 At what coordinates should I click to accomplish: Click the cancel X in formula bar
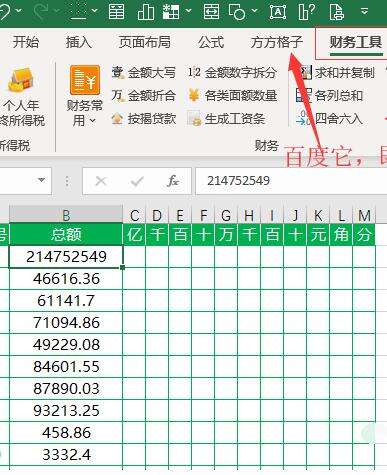click(x=100, y=181)
